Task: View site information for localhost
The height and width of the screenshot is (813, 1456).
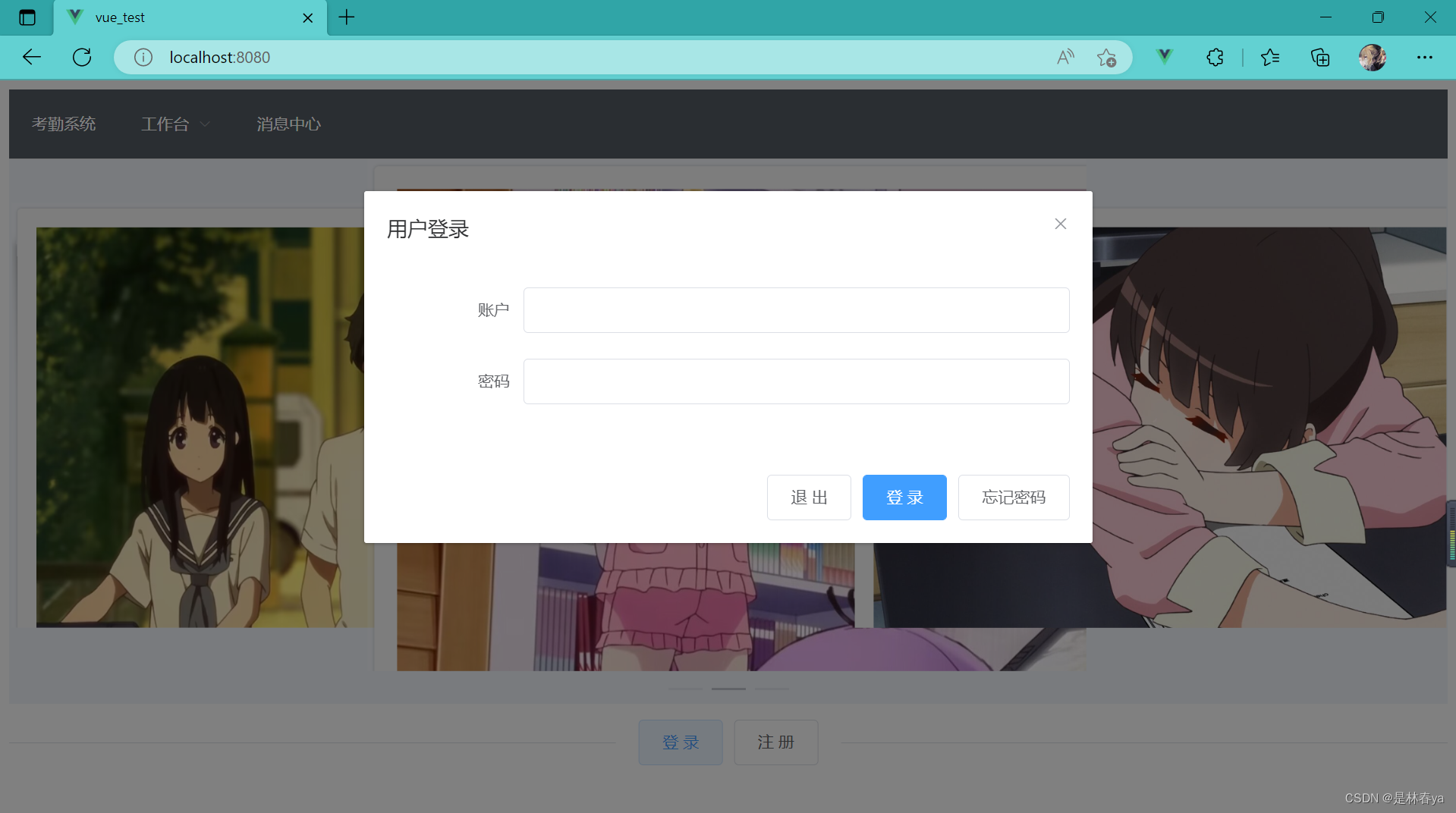Action: (x=143, y=57)
